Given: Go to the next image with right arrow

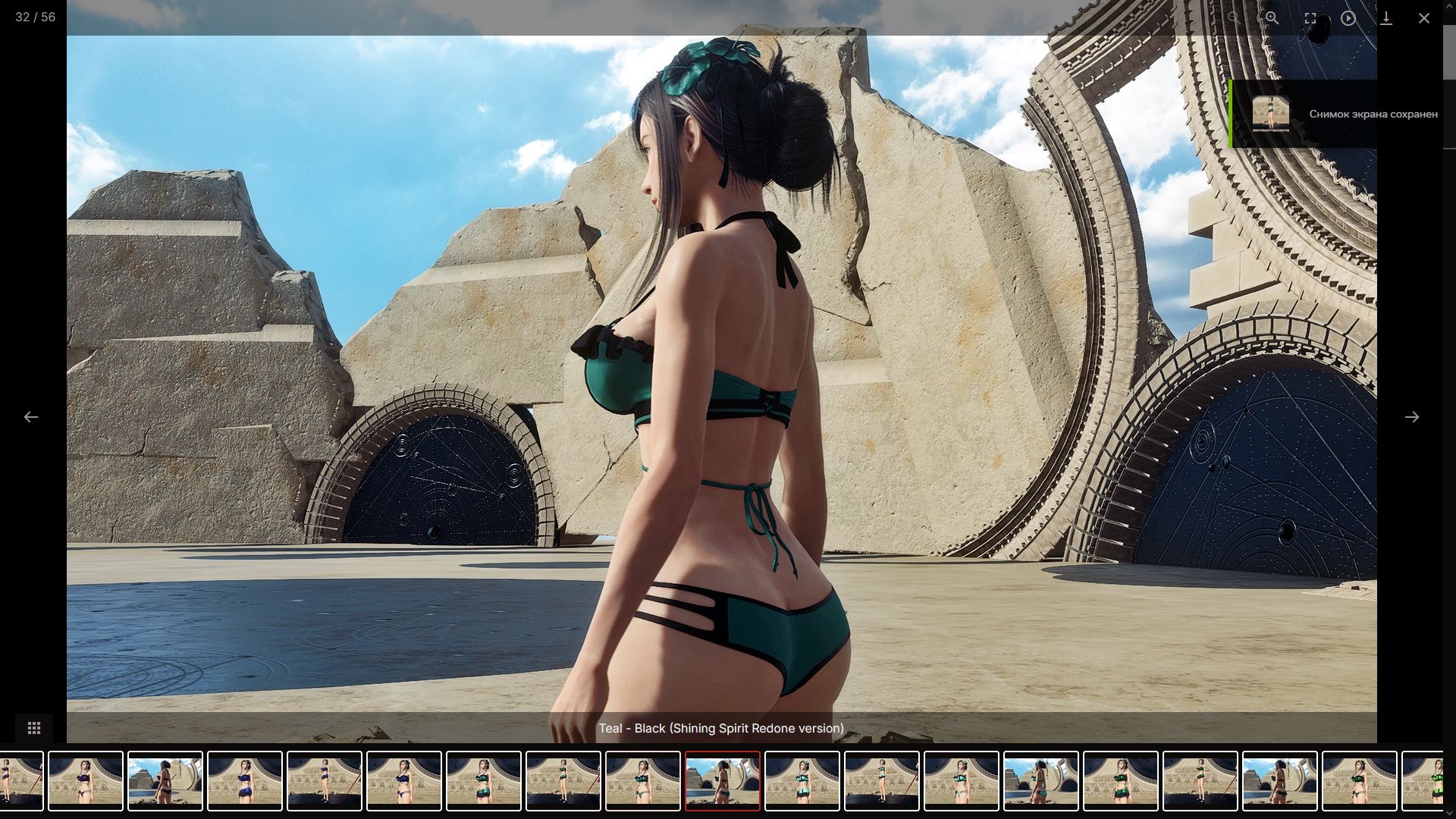Looking at the screenshot, I should click(1411, 417).
